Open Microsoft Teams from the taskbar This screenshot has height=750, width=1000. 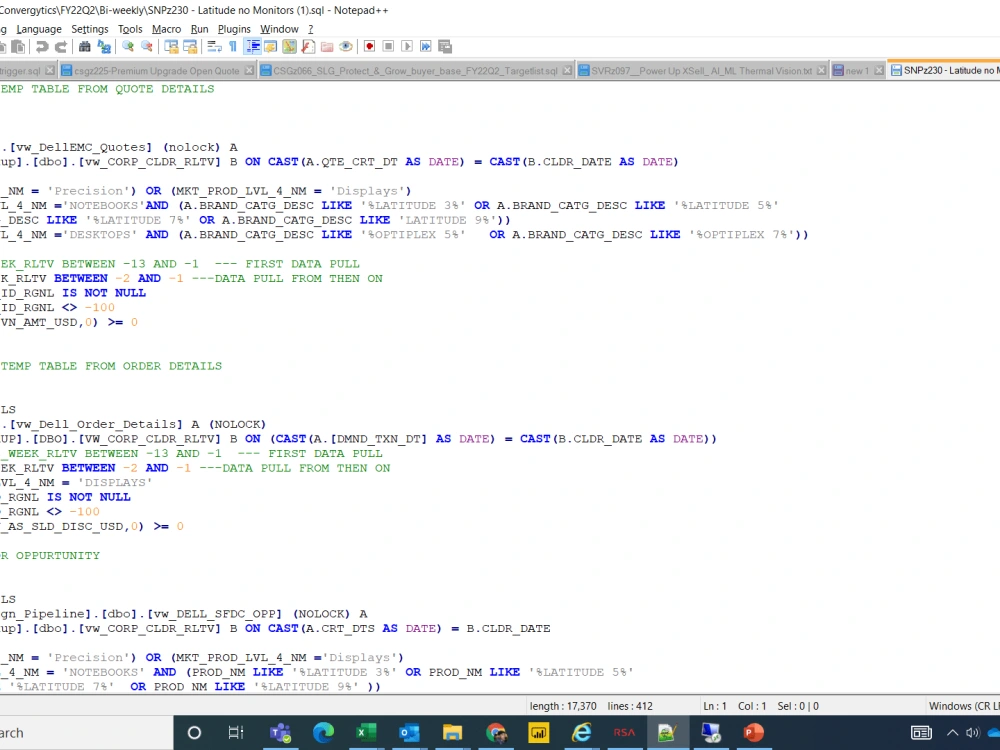pyautogui.click(x=280, y=733)
